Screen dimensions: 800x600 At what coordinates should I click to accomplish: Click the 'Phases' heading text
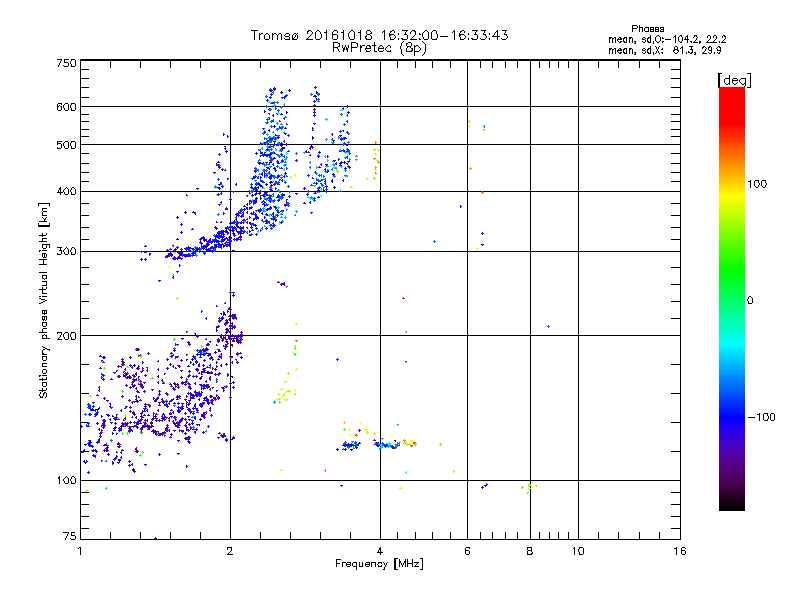tap(647, 29)
